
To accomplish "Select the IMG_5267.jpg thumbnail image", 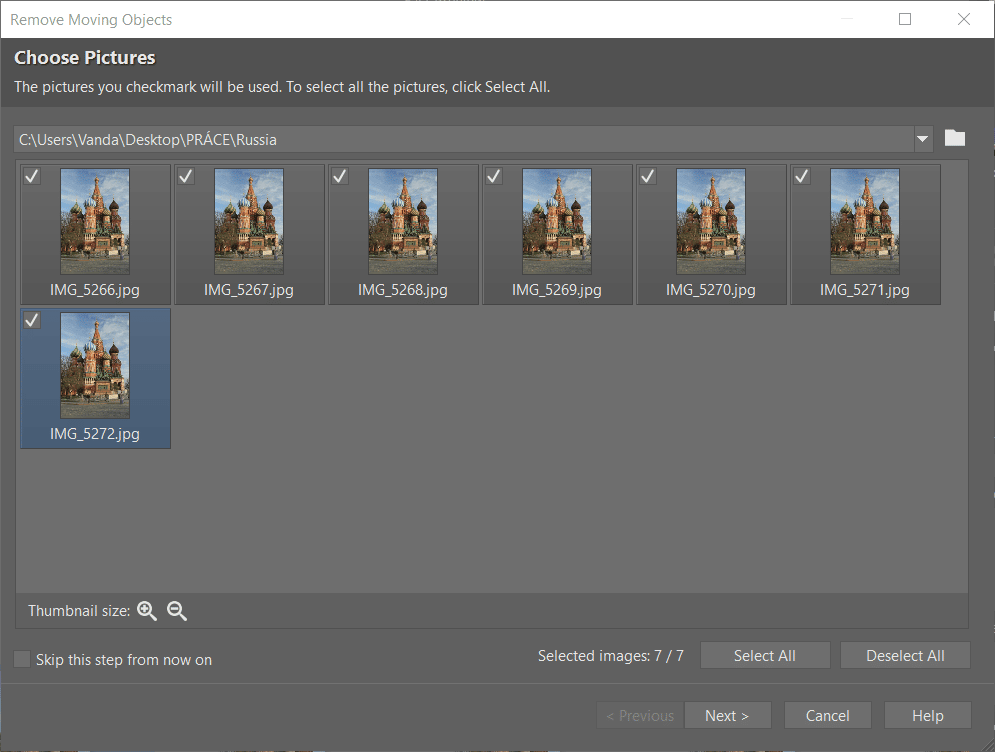I will tap(249, 221).
